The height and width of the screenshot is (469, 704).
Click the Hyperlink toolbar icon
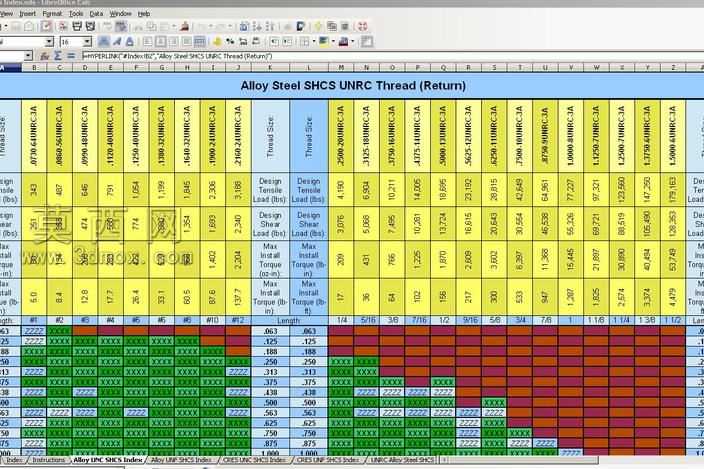click(x=244, y=26)
